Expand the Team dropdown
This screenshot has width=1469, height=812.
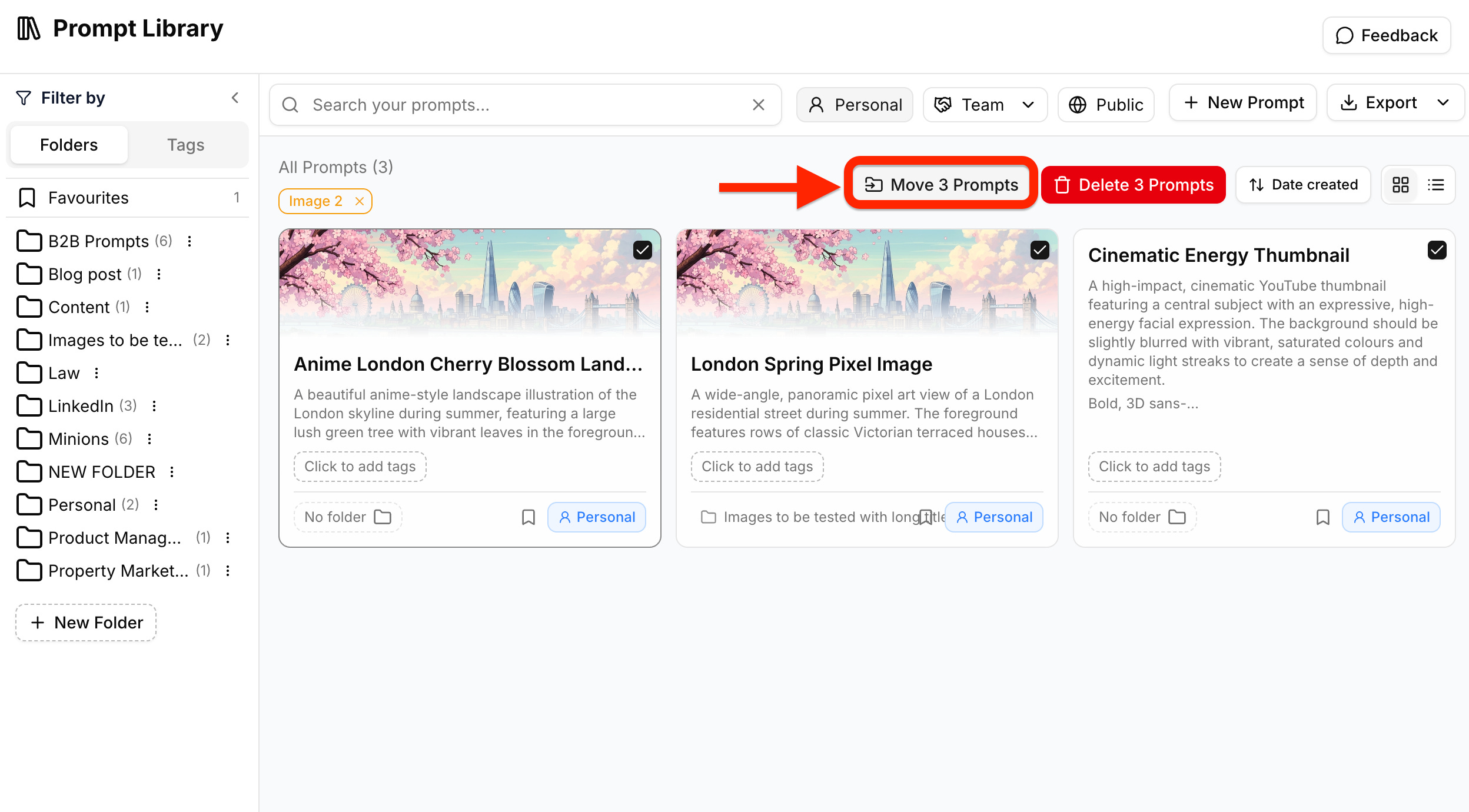985,105
